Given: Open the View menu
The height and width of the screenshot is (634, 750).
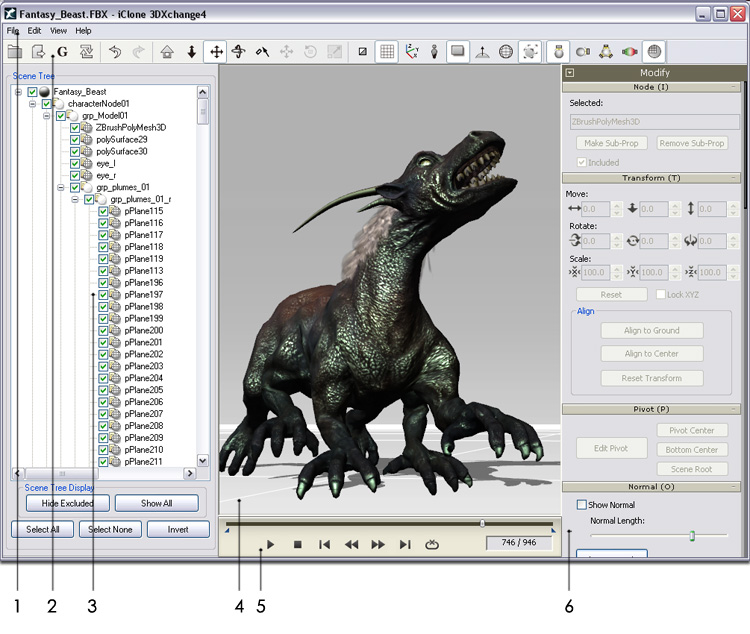Looking at the screenshot, I should (59, 31).
